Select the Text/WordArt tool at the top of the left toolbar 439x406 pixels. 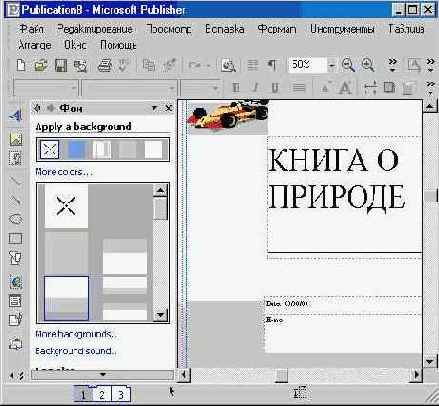coord(15,116)
